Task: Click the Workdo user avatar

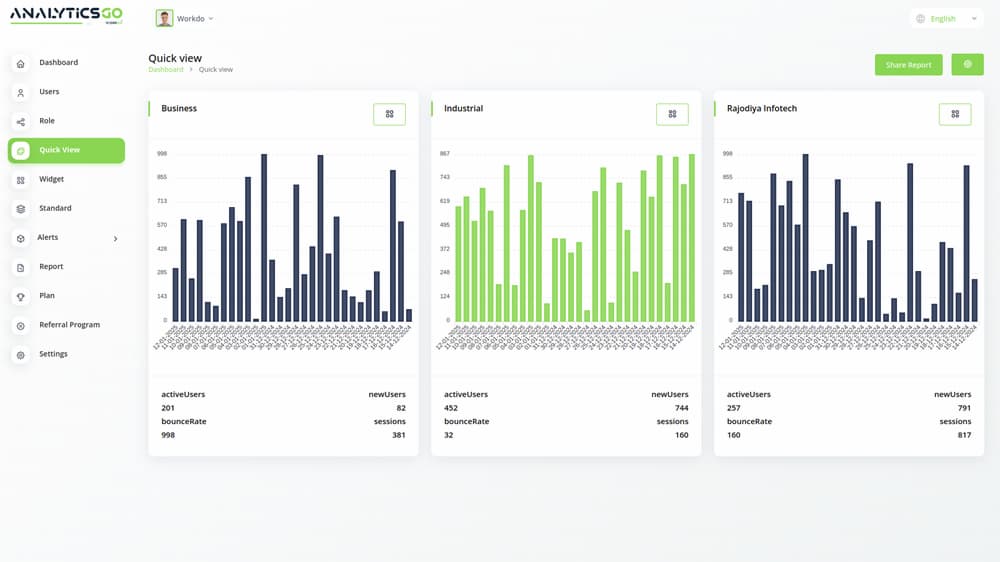Action: 164,18
